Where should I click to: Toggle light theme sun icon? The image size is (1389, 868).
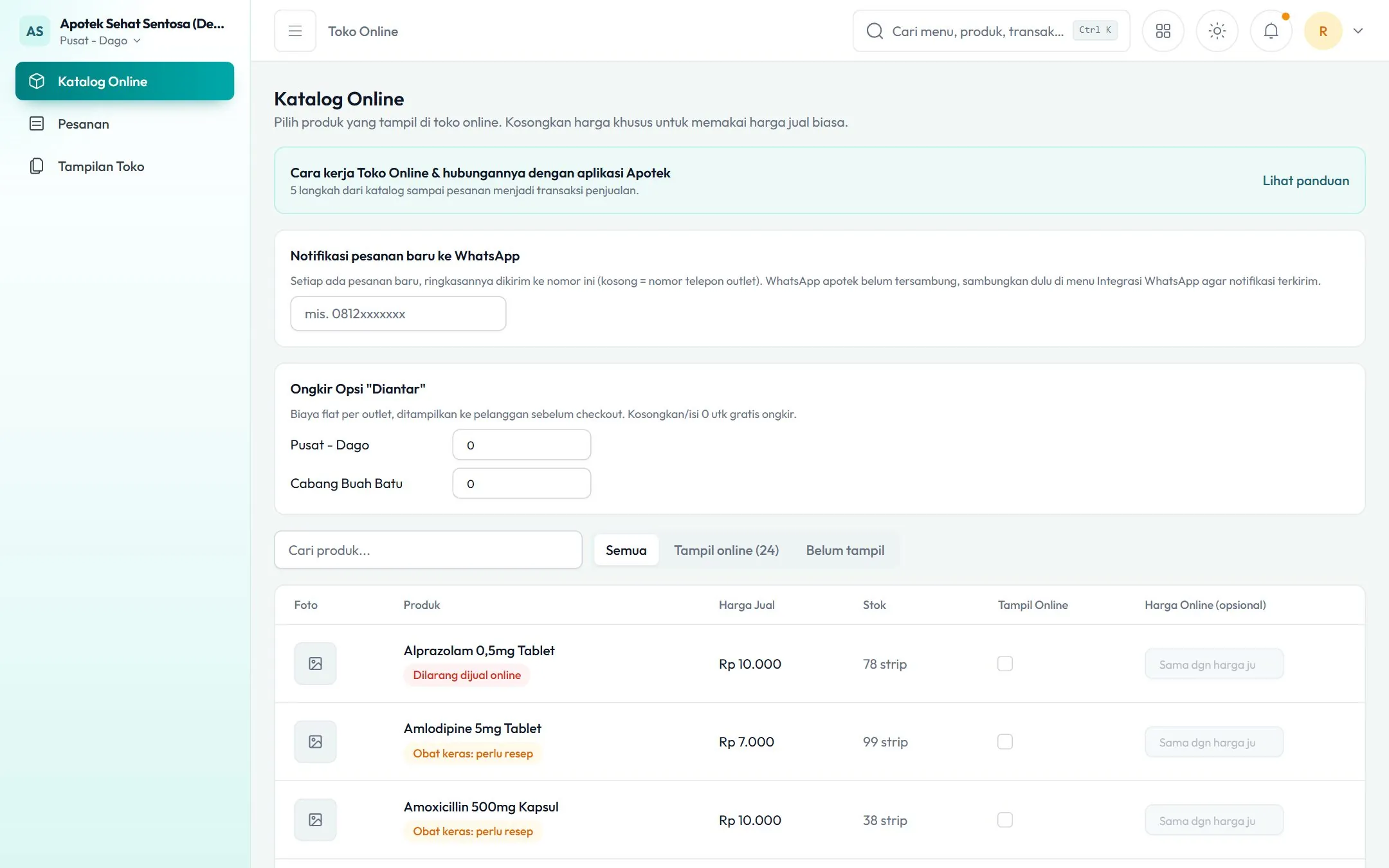pos(1217,31)
